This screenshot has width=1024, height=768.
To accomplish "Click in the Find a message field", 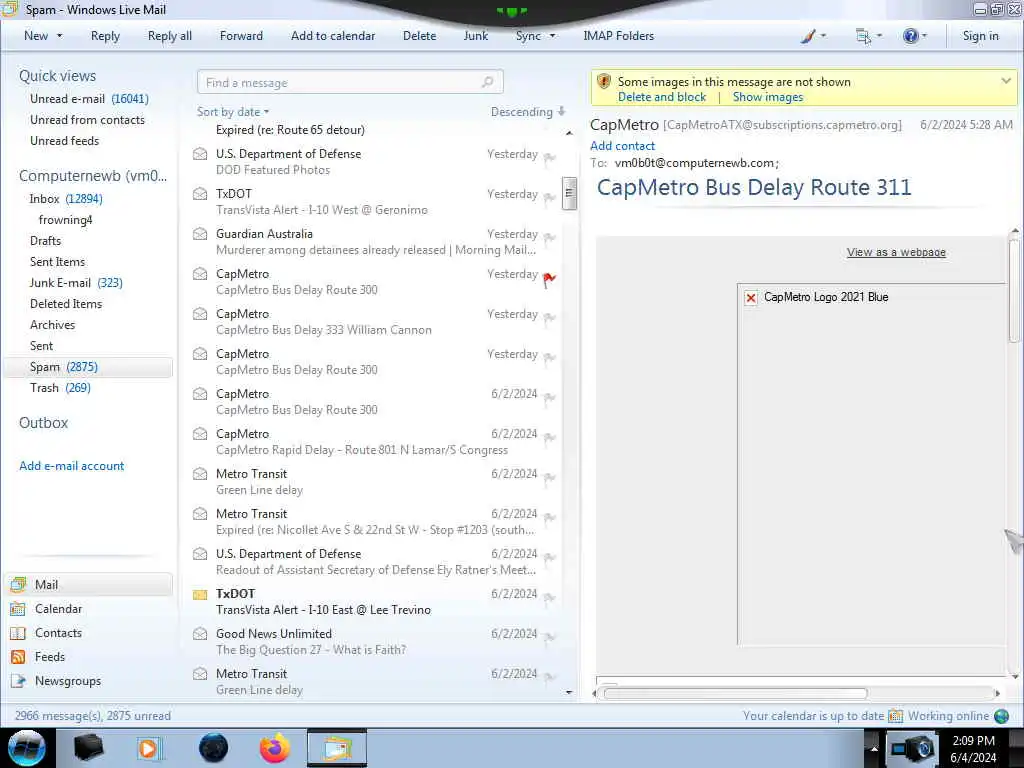I will click(350, 82).
